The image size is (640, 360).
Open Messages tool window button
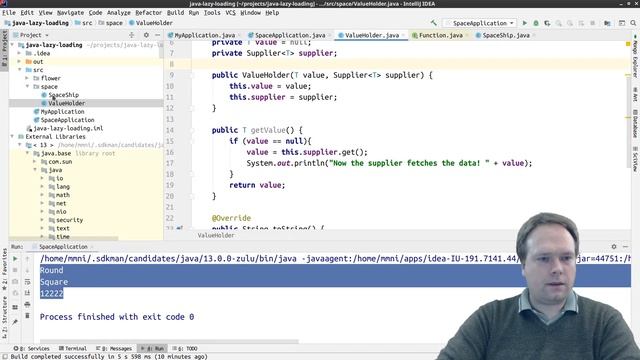point(114,349)
